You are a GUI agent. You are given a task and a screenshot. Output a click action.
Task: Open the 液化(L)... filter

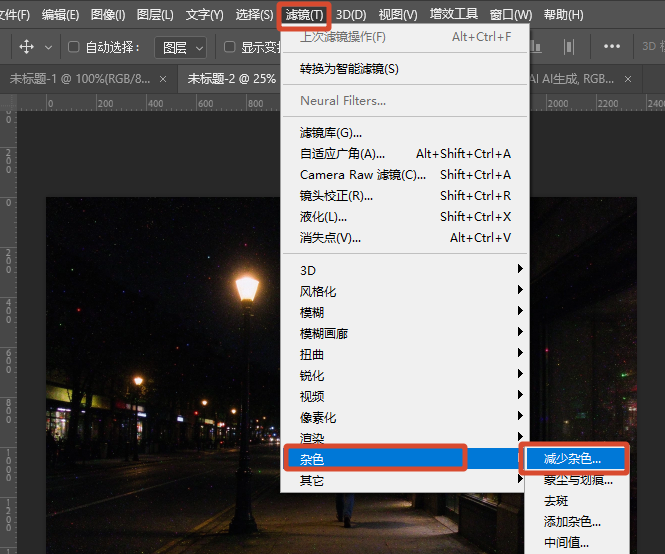(x=405, y=217)
